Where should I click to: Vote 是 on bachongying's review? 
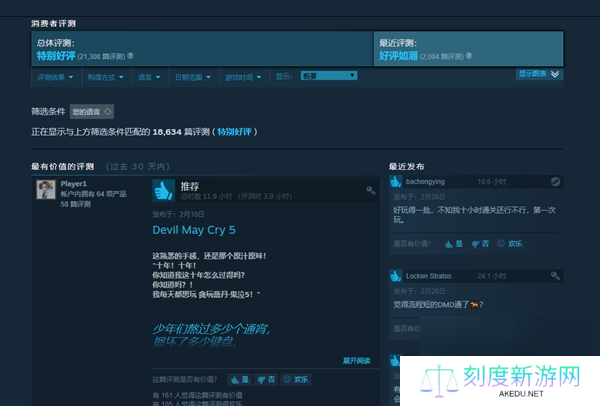click(x=454, y=244)
